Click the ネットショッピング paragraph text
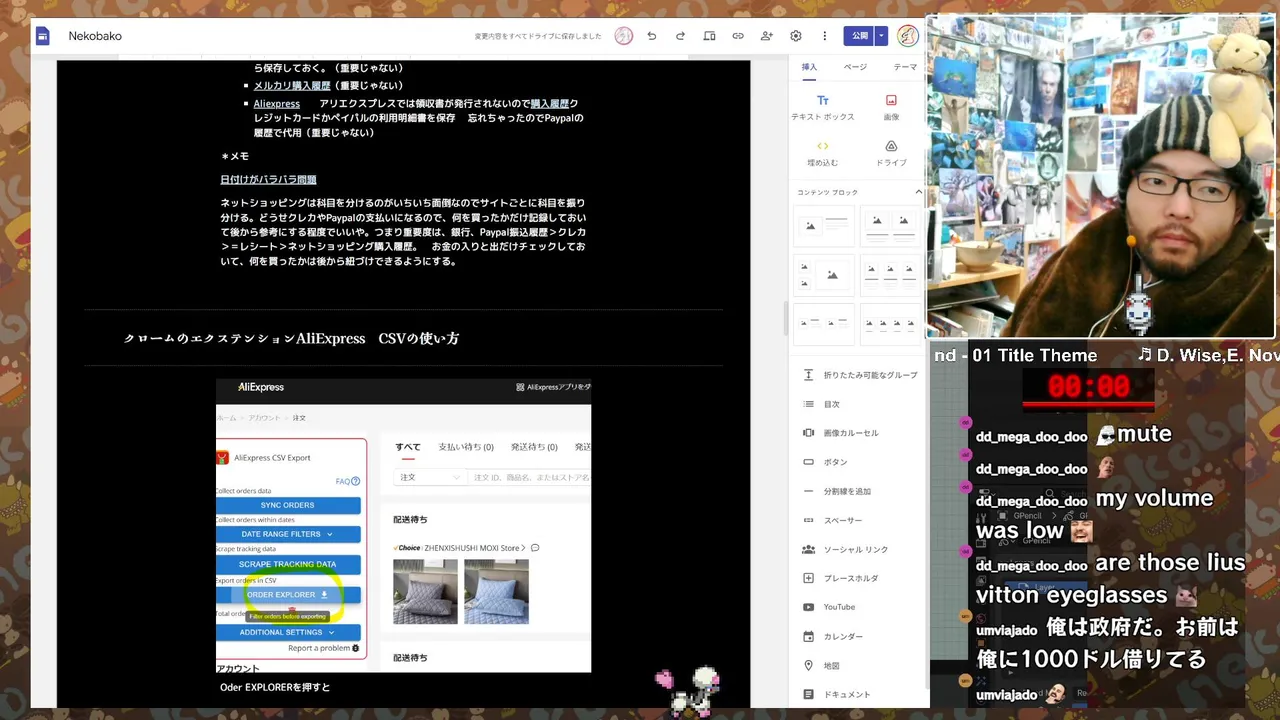The image size is (1280, 720). 403,232
